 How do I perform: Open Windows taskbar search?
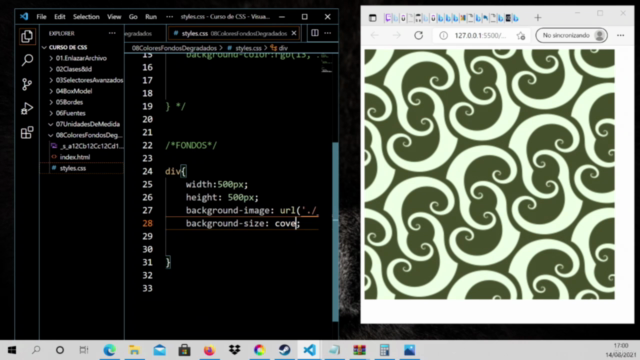[x=36, y=350]
